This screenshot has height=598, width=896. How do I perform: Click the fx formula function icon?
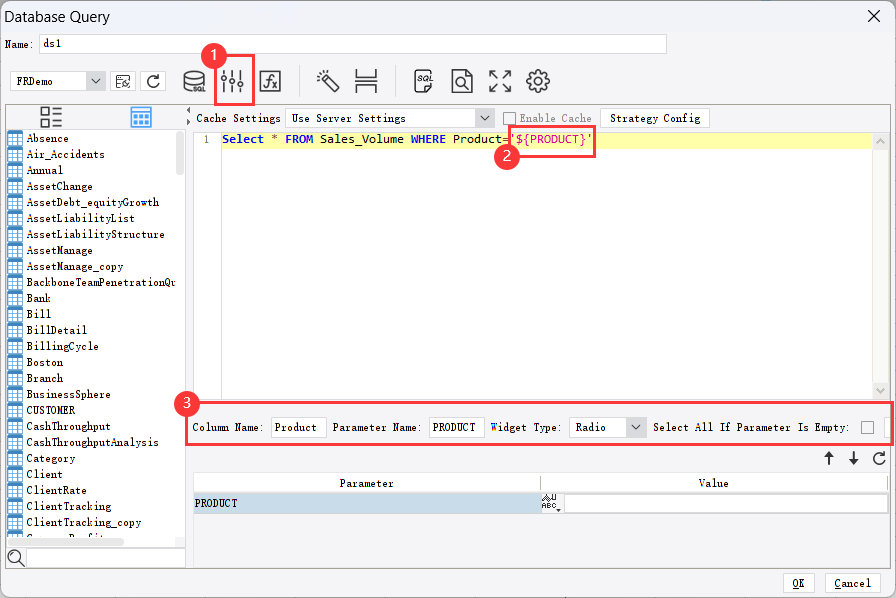tap(270, 81)
